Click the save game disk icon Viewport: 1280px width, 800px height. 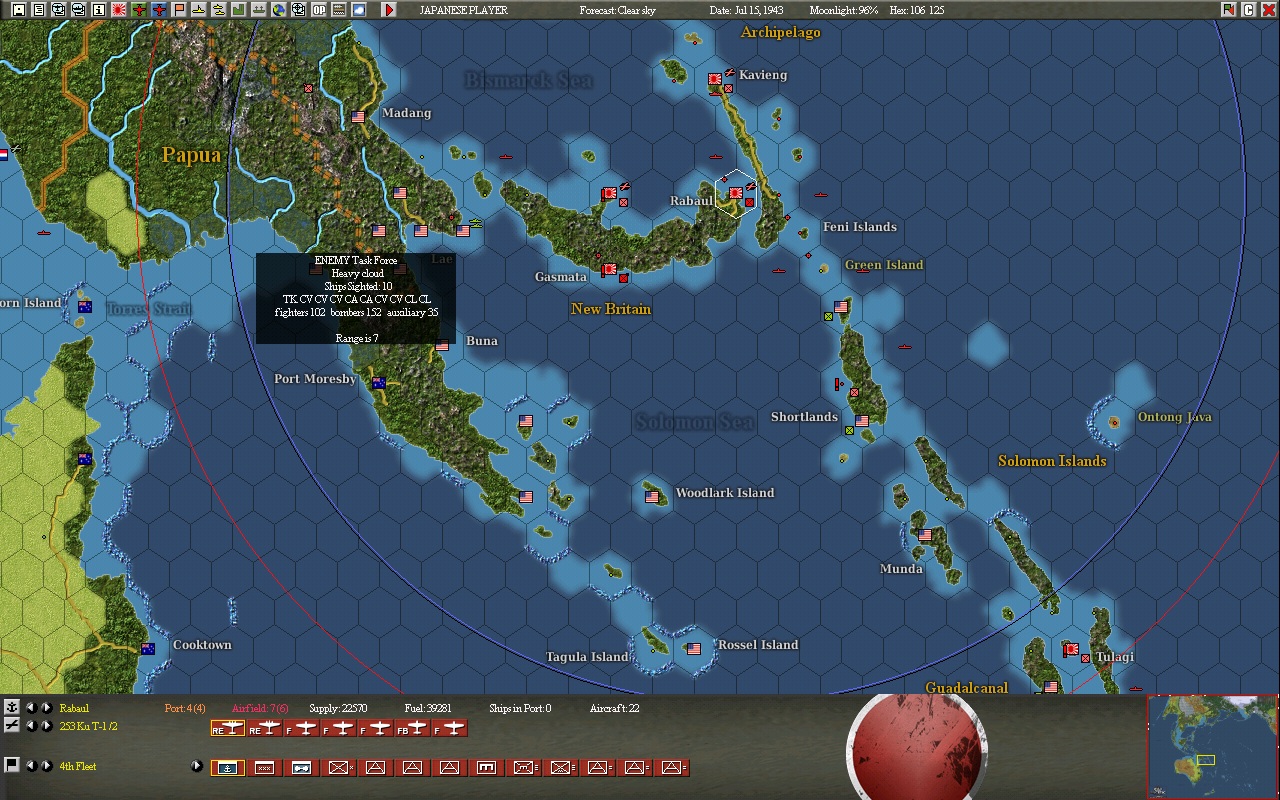pos(18,10)
